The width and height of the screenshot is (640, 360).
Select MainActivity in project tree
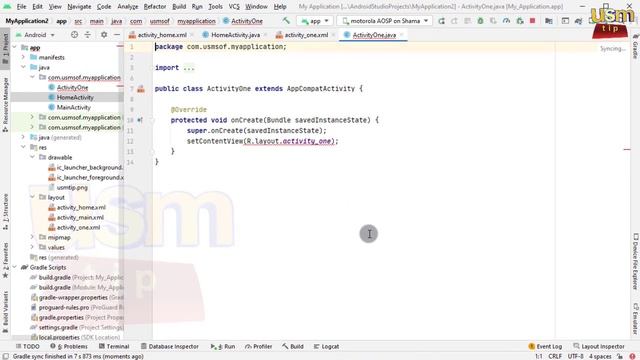click(73, 107)
